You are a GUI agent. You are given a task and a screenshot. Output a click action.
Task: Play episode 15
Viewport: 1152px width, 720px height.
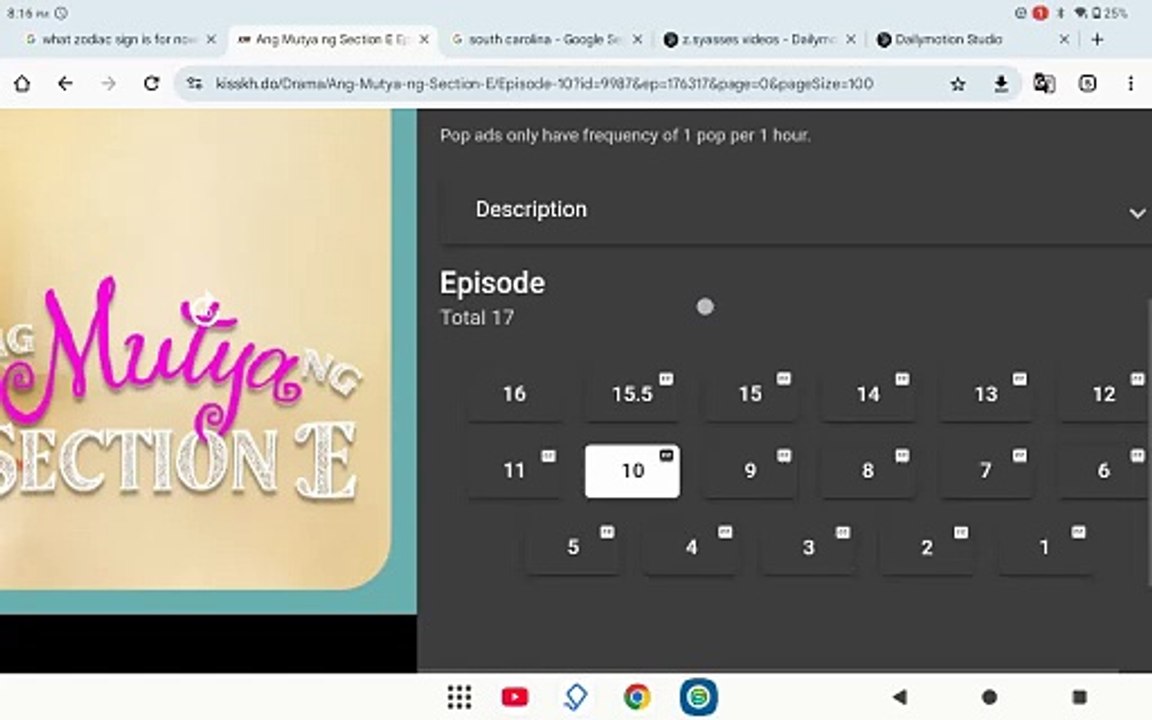[x=750, y=394]
